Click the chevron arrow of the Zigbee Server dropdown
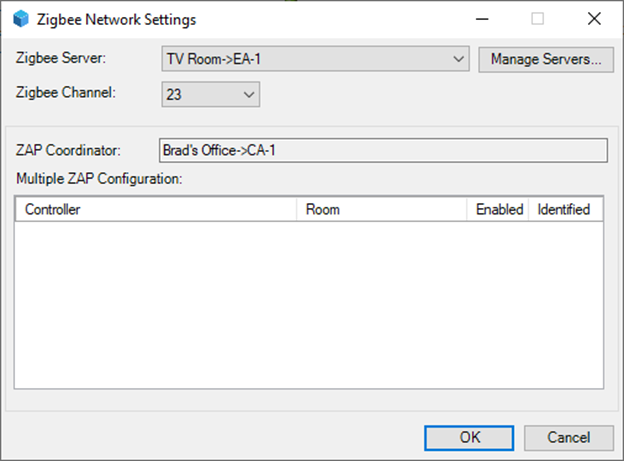The height and width of the screenshot is (461, 624). (x=458, y=59)
